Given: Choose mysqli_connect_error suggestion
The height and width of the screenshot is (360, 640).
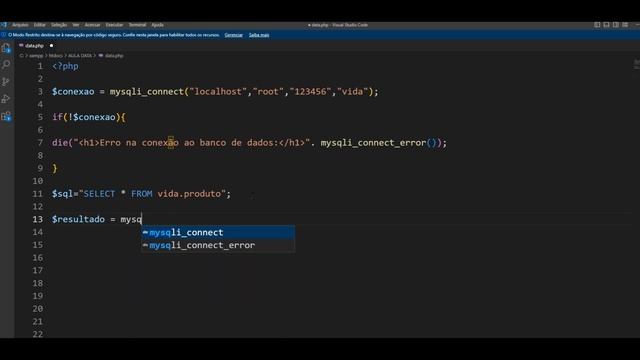Looking at the screenshot, I should 218,245.
